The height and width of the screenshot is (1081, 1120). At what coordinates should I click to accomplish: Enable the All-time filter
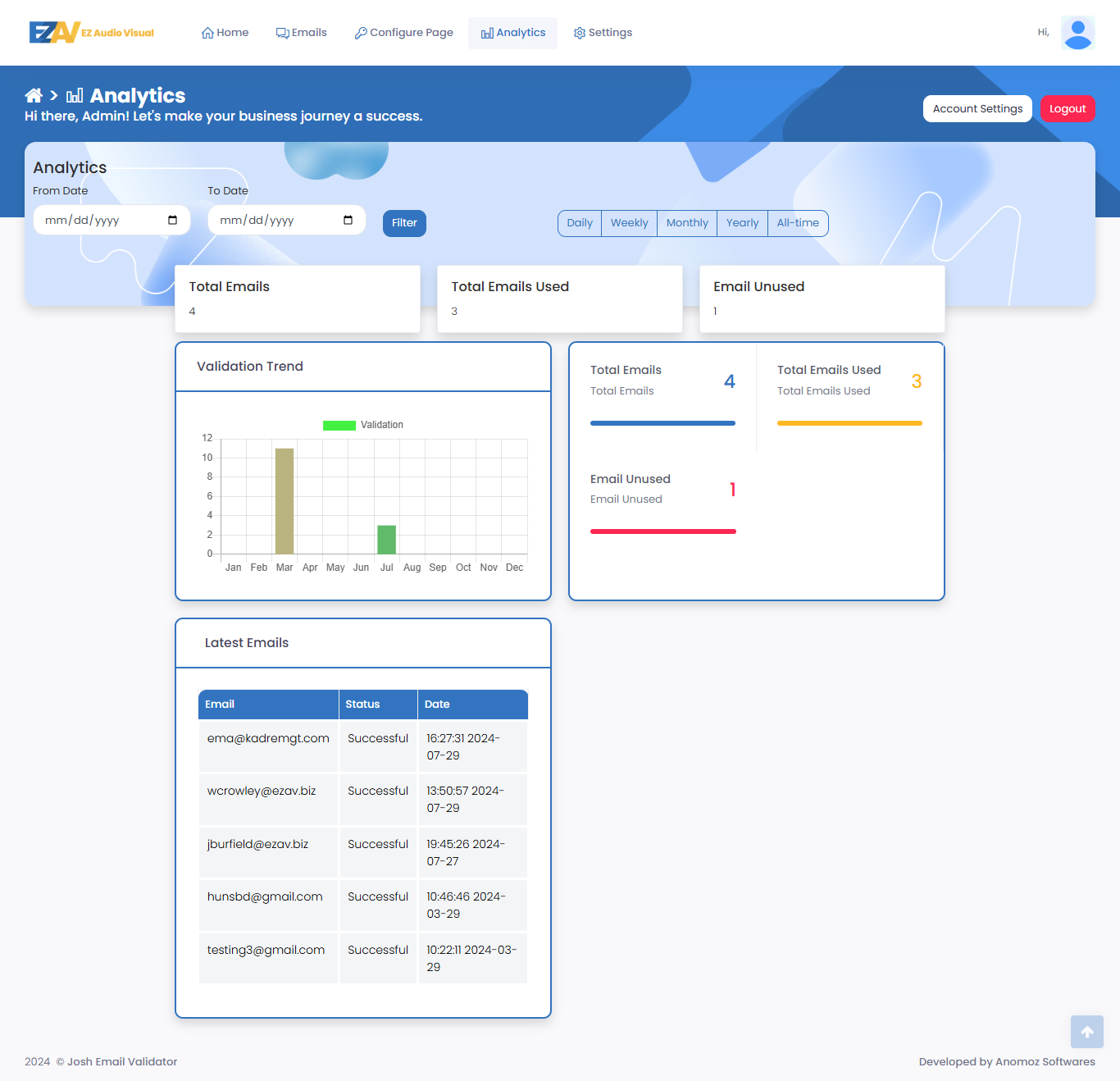tap(797, 223)
